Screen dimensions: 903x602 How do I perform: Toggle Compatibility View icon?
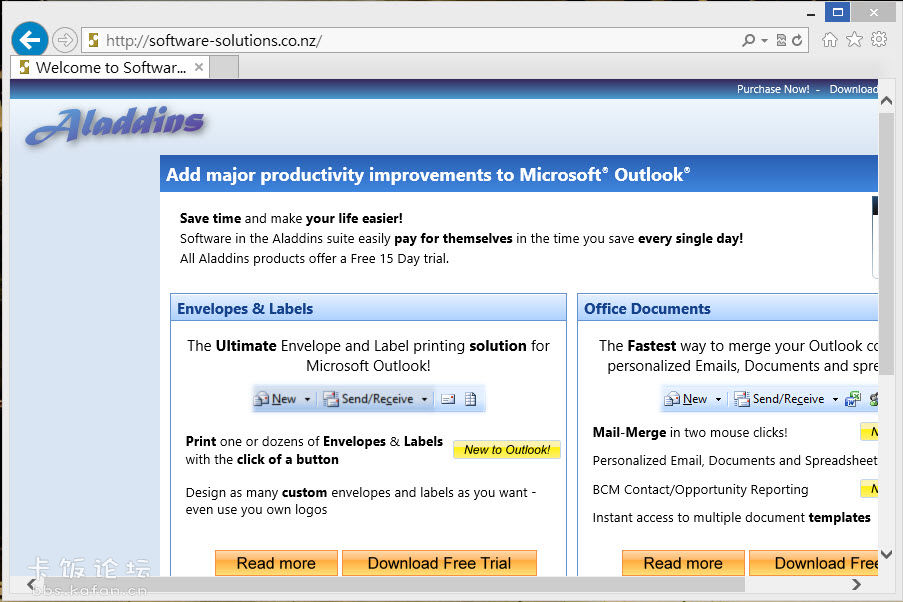coord(781,40)
